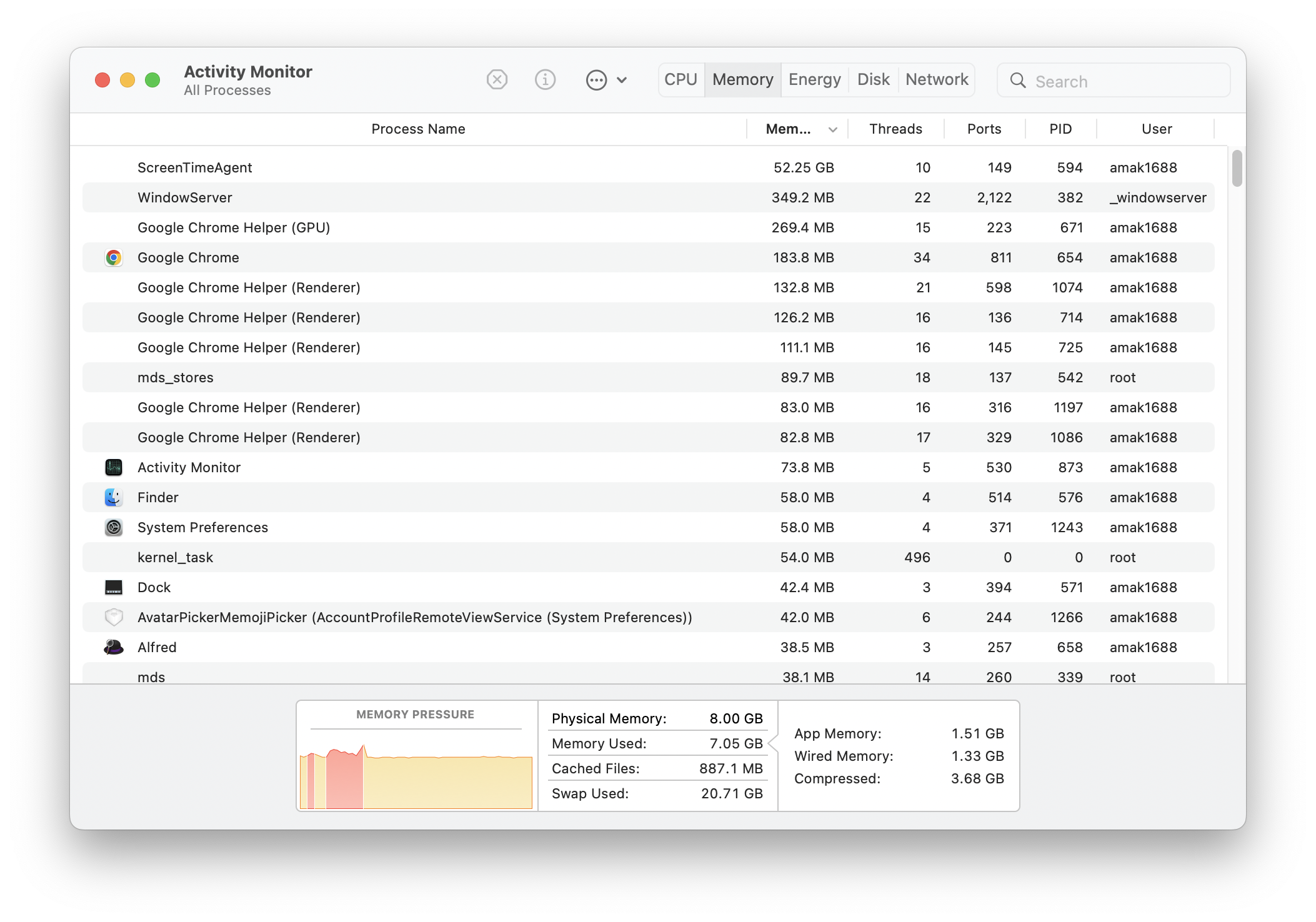1316x922 pixels.
Task: Select the System Preferences process name
Action: tap(202, 527)
